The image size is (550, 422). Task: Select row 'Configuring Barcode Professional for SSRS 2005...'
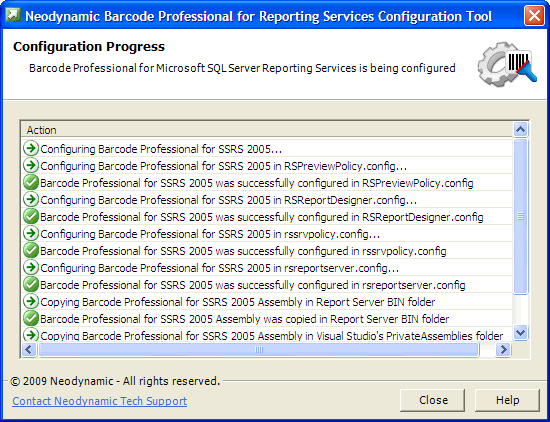tap(267, 149)
